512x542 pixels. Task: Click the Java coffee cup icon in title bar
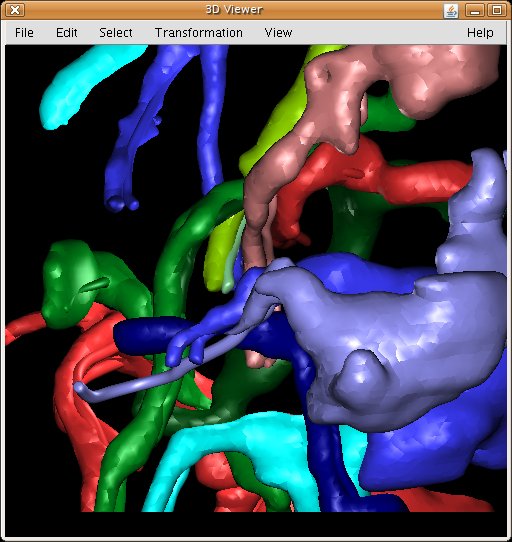pos(451,10)
